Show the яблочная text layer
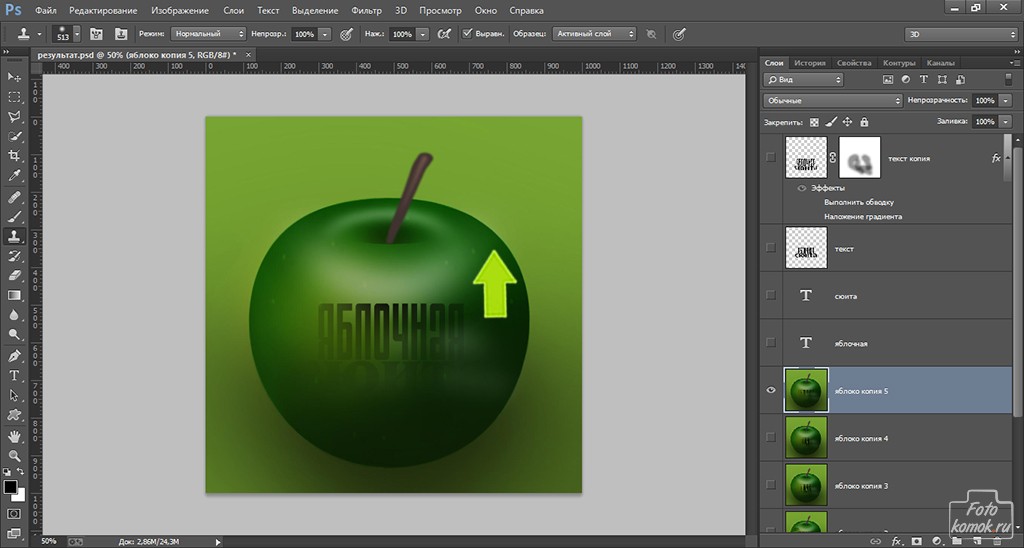The width and height of the screenshot is (1024, 548). click(771, 342)
